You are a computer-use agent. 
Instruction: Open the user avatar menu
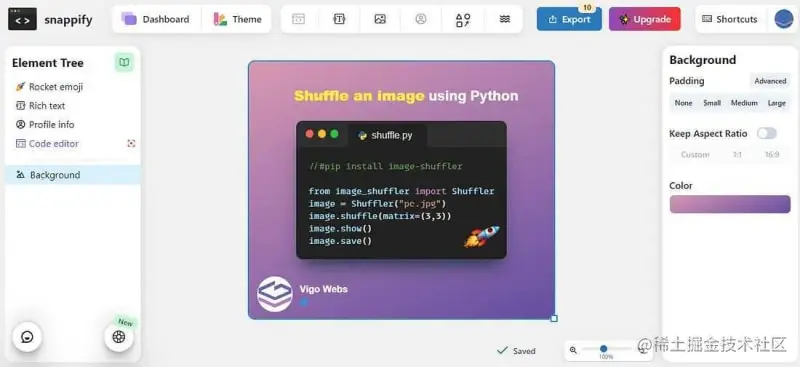click(784, 19)
